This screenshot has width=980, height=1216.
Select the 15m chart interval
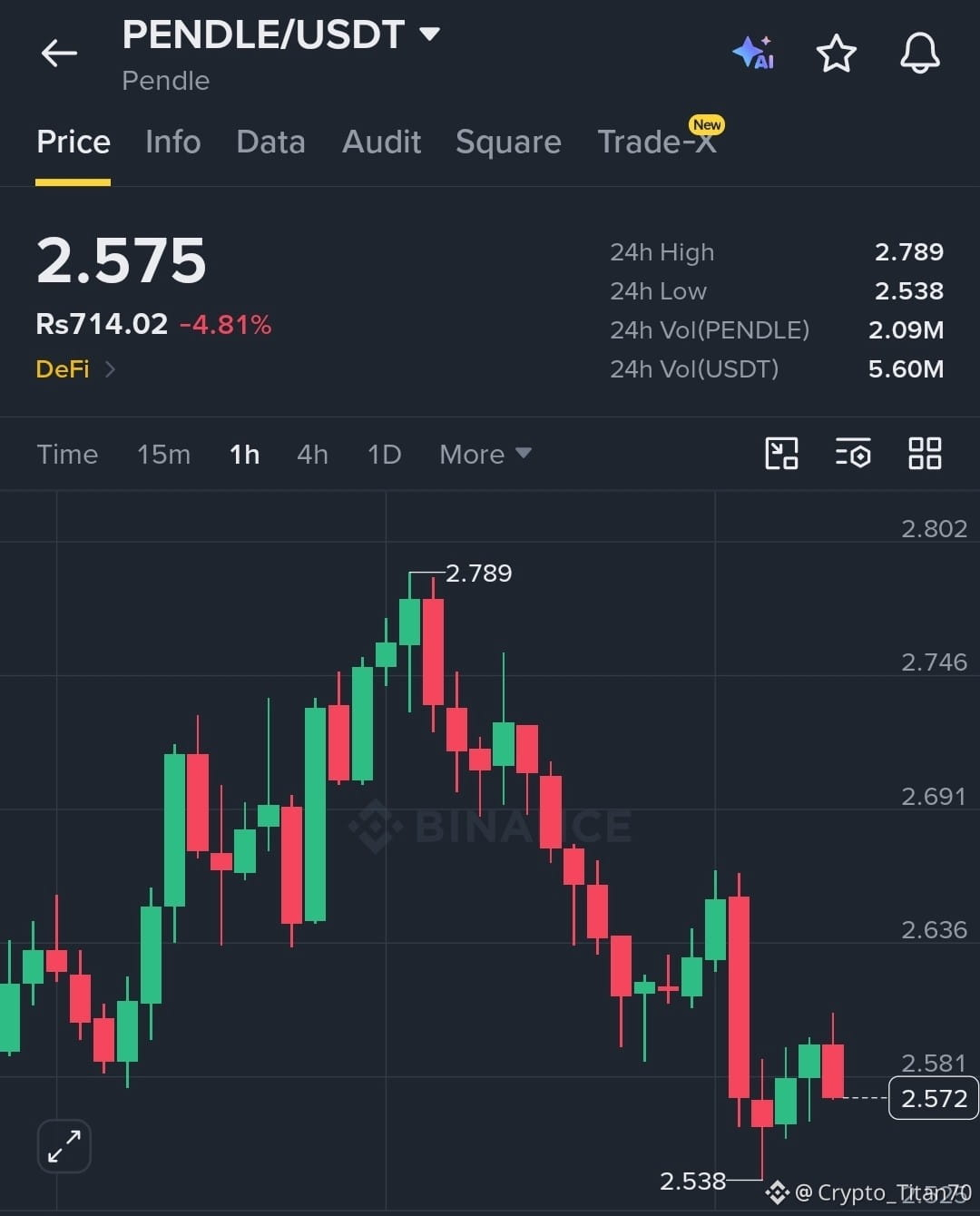163,454
